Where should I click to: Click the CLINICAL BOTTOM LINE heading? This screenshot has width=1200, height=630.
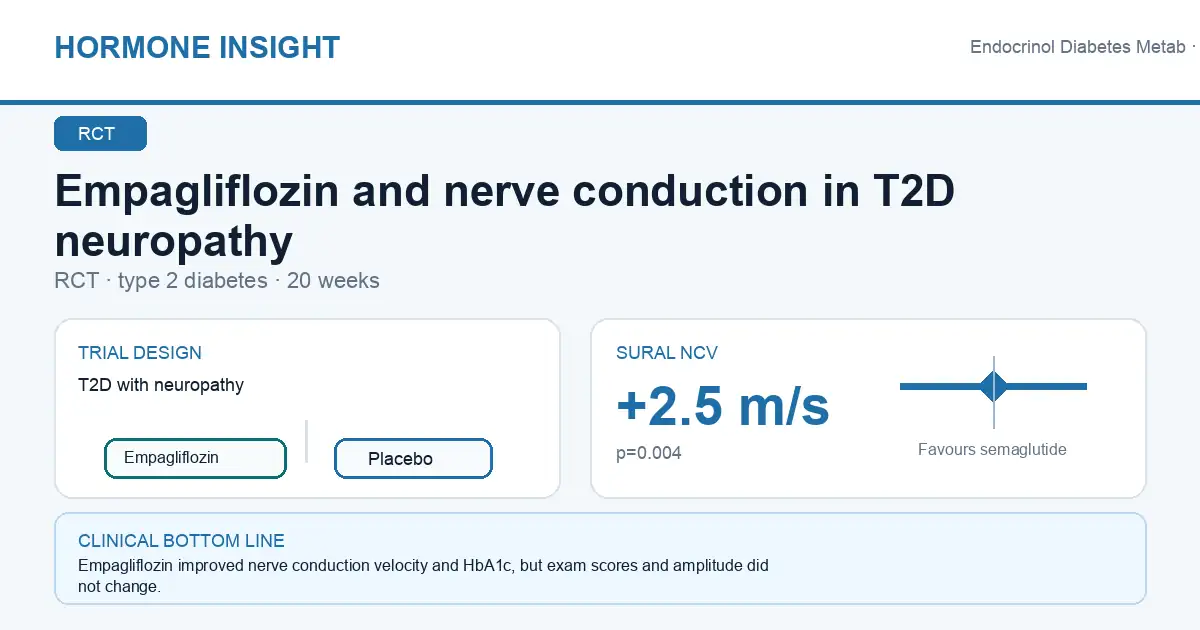(181, 541)
